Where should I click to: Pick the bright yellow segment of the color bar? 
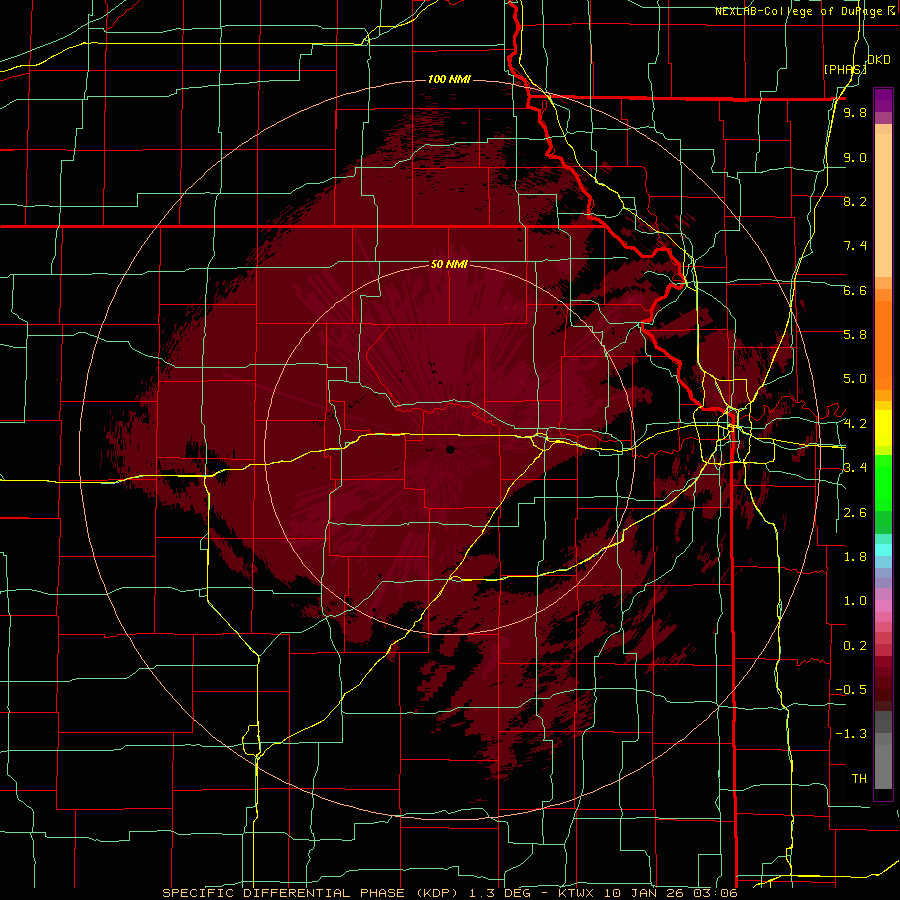(883, 428)
